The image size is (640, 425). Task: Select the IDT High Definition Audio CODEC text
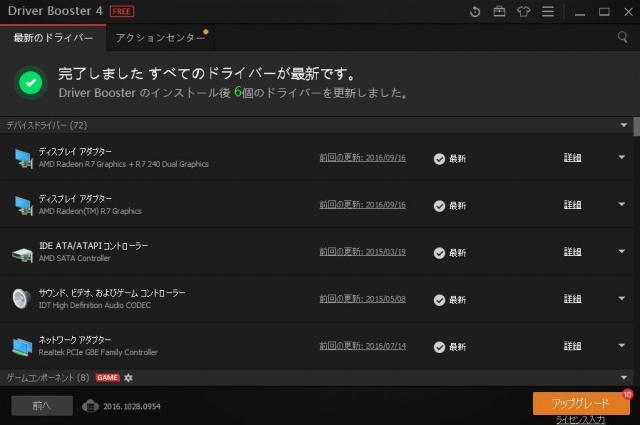(95, 305)
